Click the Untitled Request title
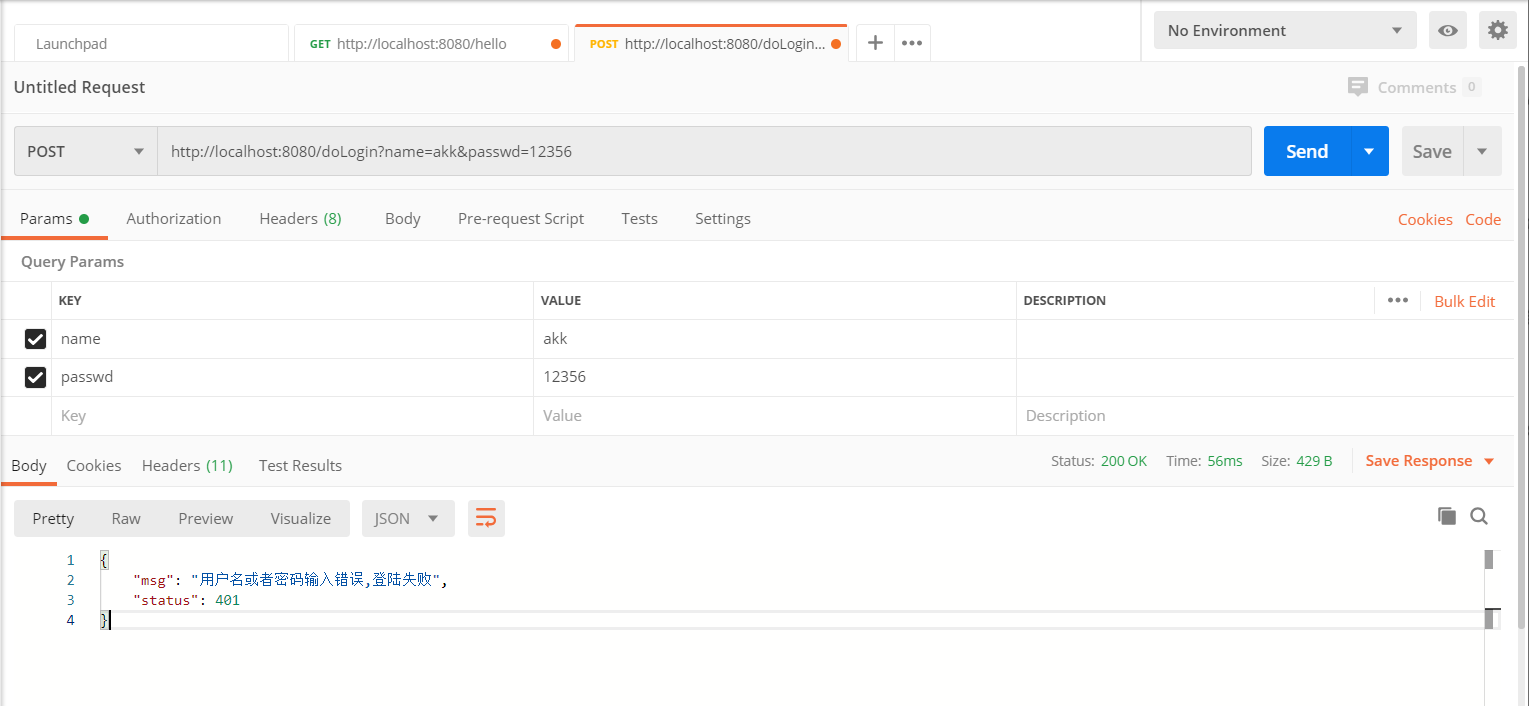Image resolution: width=1529 pixels, height=706 pixels. pos(79,87)
